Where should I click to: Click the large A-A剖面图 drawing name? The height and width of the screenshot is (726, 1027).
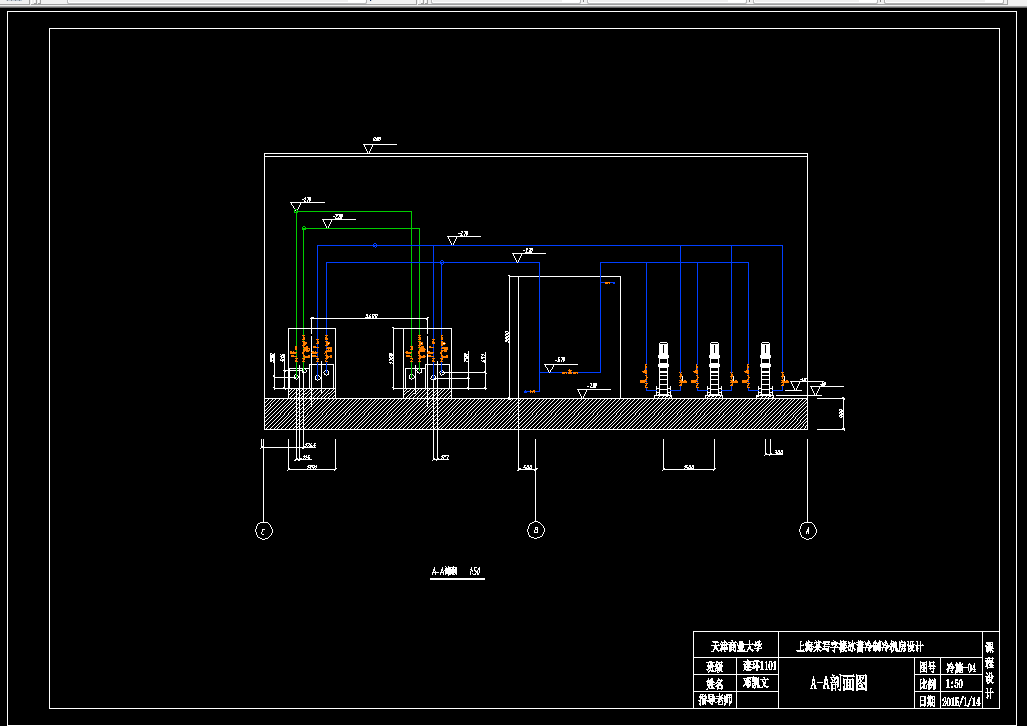tap(838, 683)
